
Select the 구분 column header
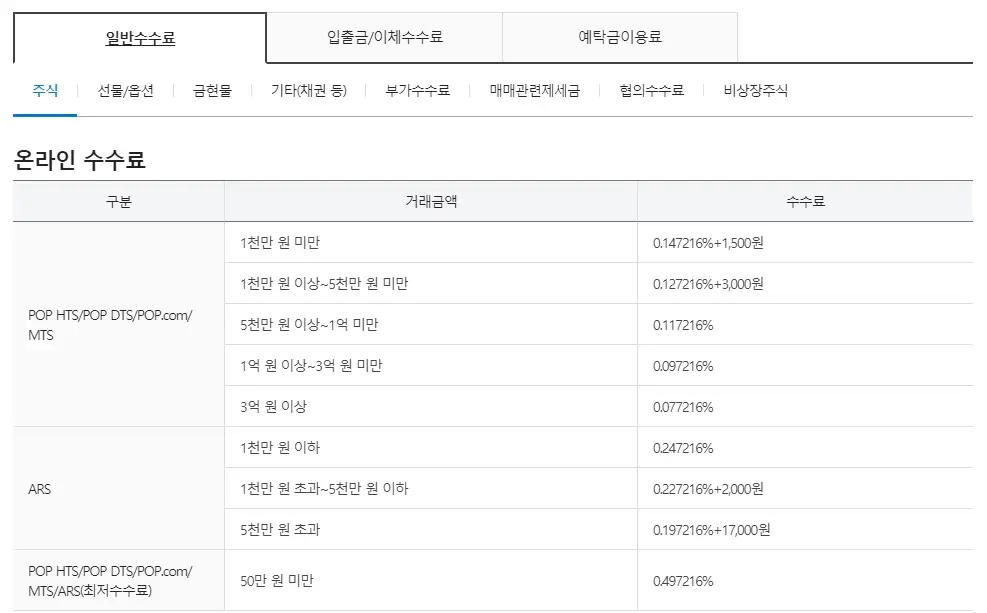[117, 201]
